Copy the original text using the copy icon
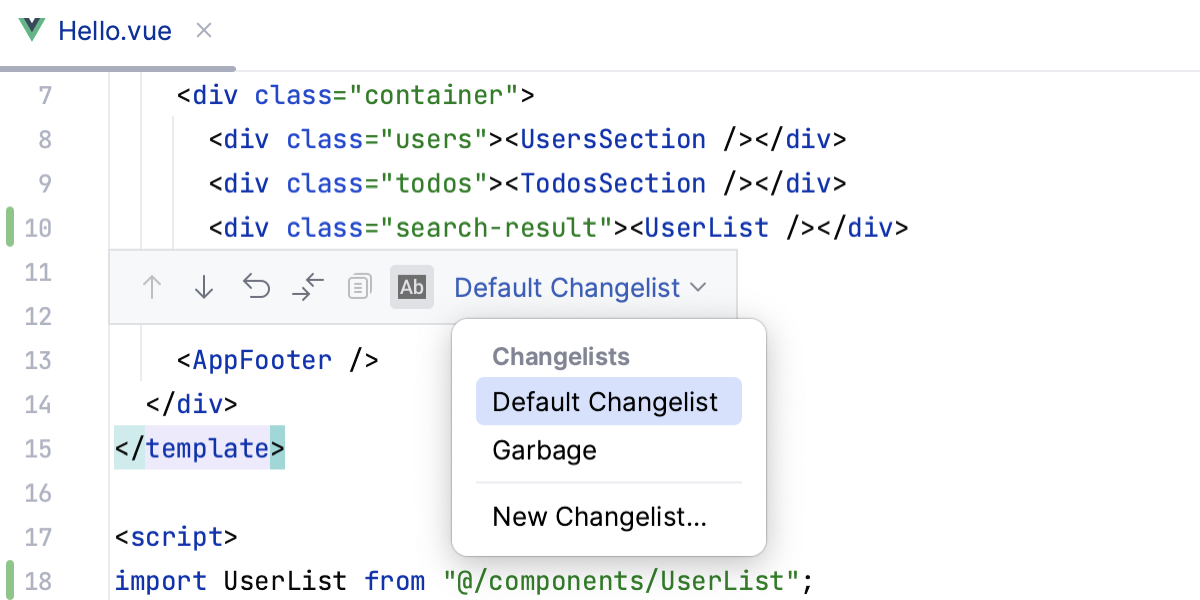This screenshot has width=1200, height=600. point(358,287)
